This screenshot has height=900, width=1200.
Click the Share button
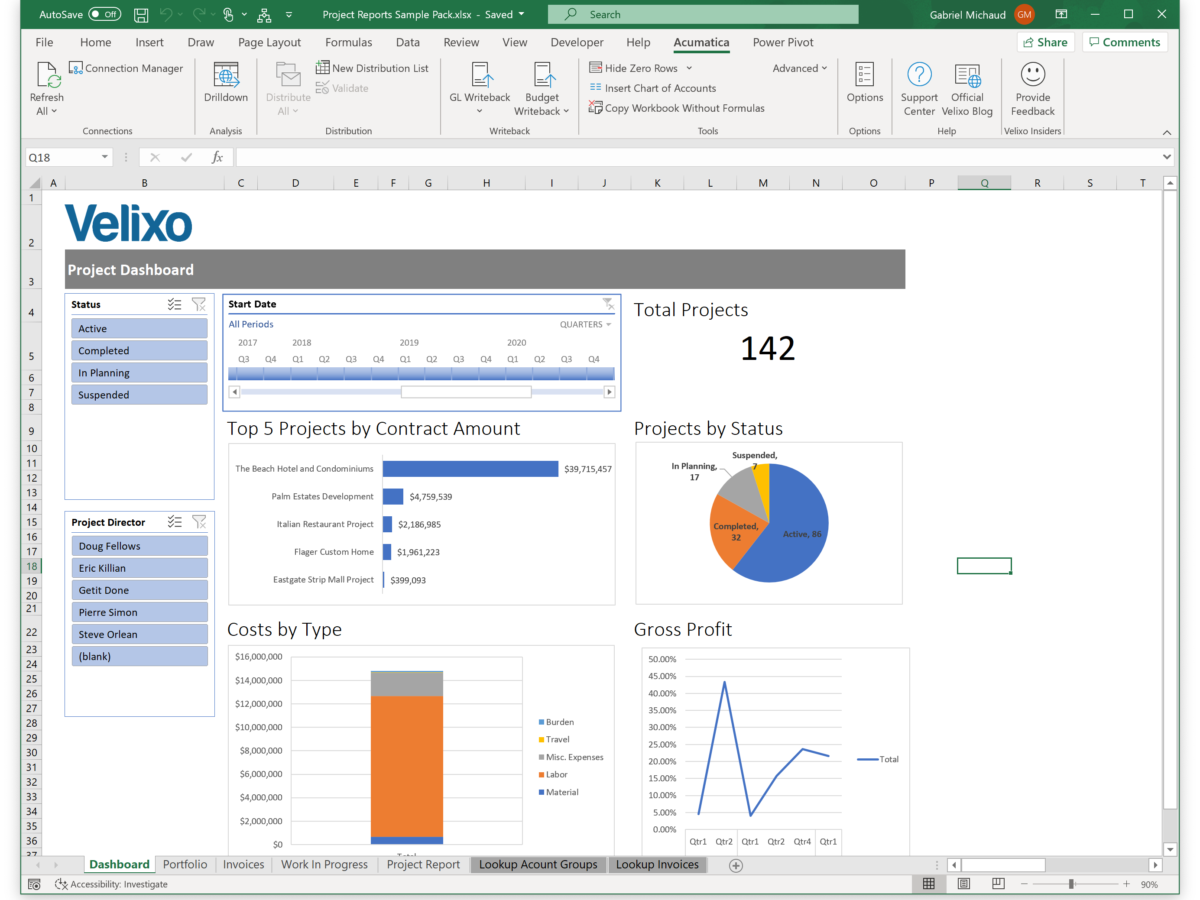(1045, 42)
